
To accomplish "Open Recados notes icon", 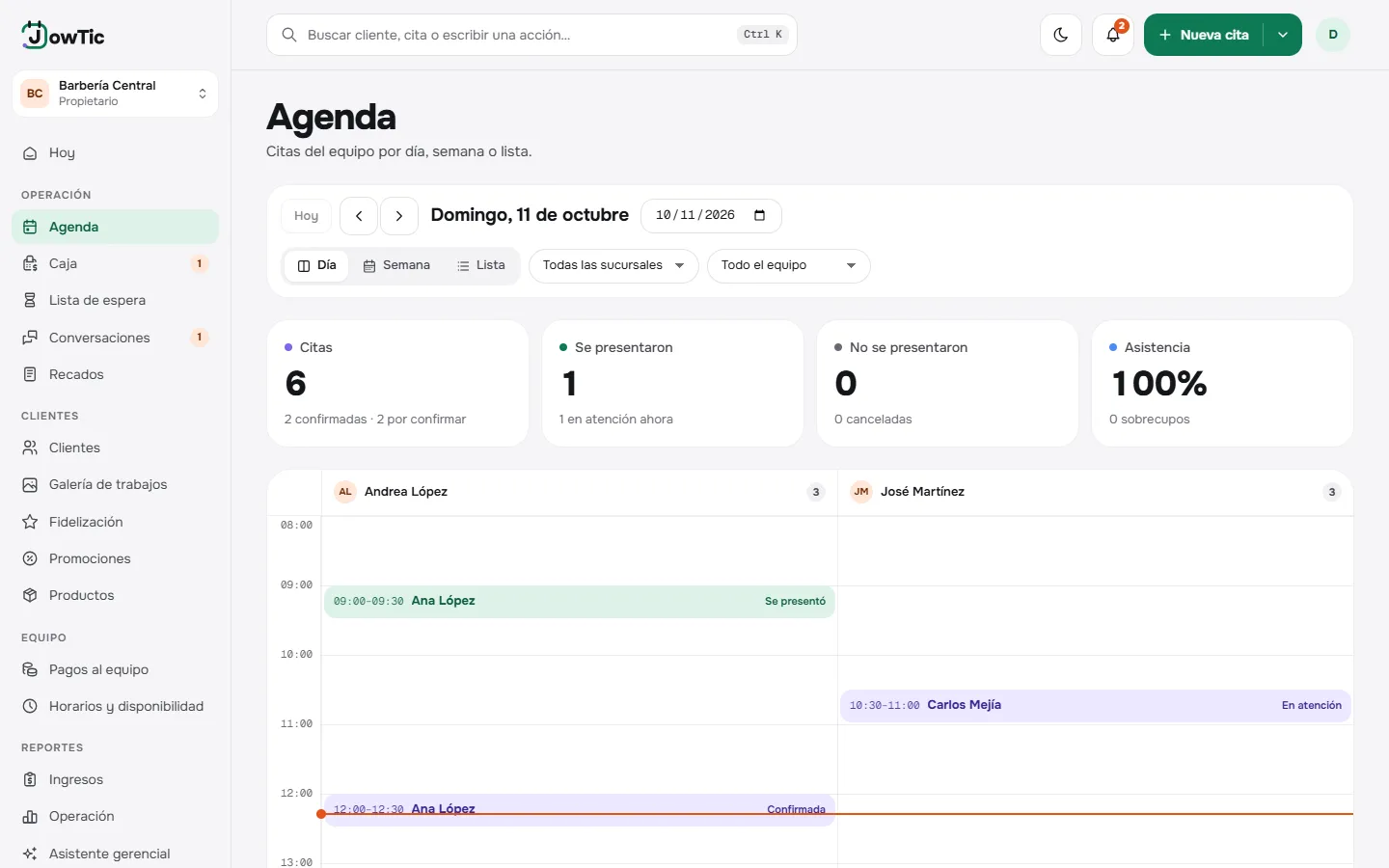I will [x=30, y=374].
